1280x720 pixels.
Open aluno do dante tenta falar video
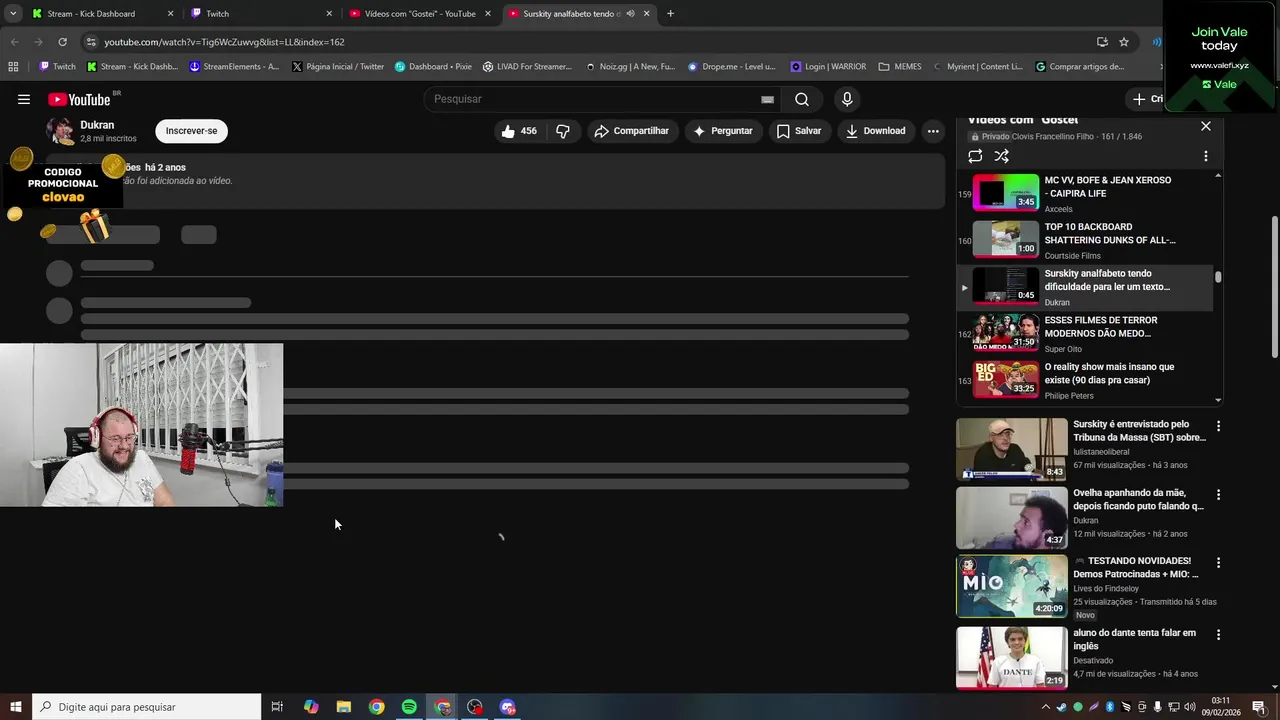tap(1082, 657)
